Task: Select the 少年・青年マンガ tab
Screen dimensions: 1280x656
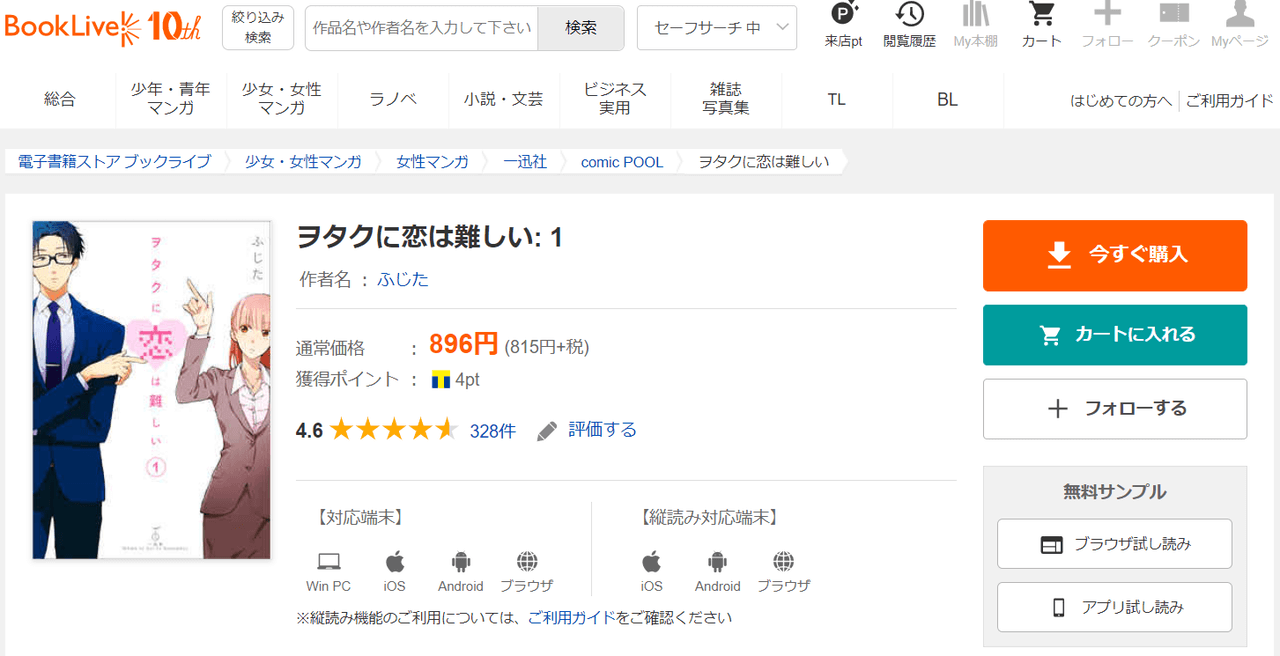Action: pos(170,99)
